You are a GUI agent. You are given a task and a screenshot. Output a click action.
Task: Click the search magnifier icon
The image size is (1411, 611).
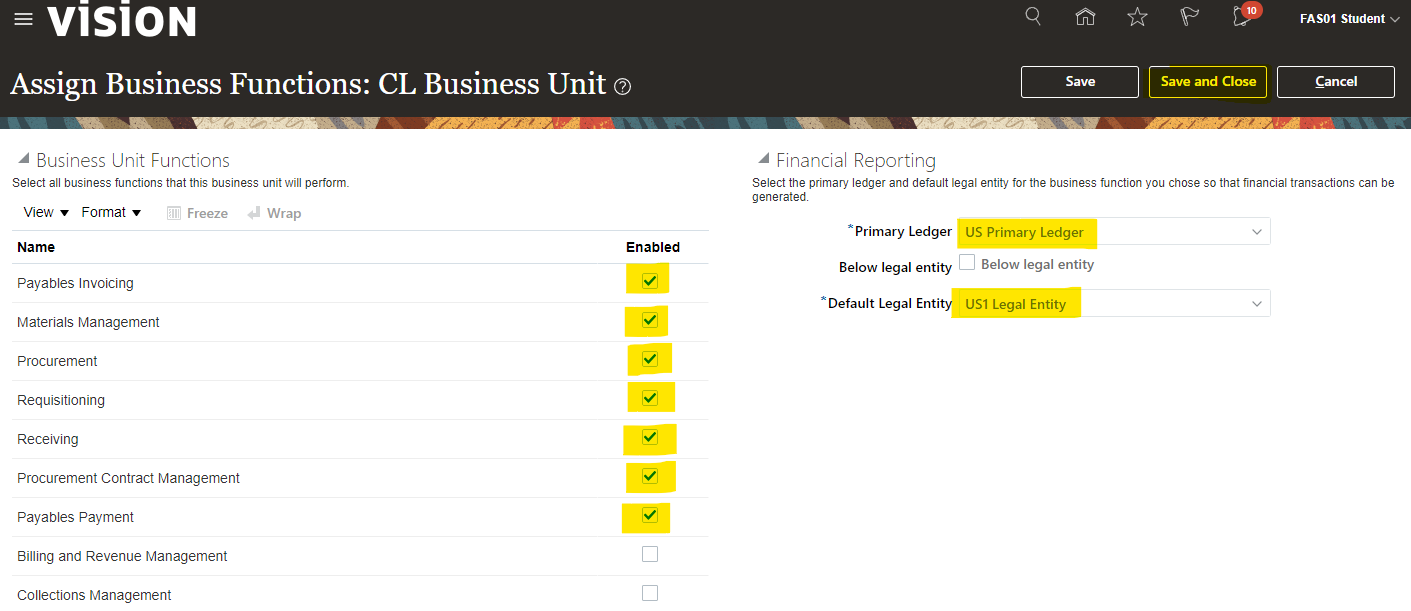1034,17
